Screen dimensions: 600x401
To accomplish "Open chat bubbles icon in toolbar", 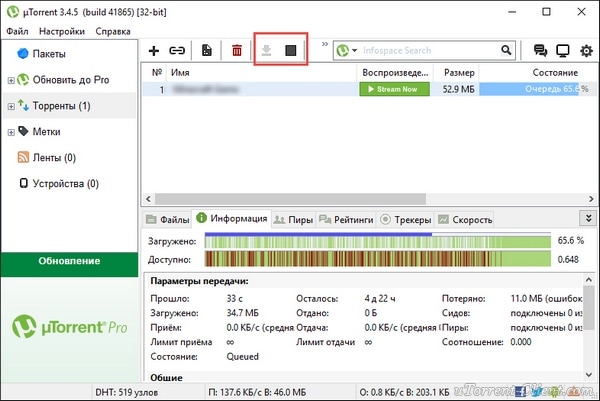I will coord(540,51).
